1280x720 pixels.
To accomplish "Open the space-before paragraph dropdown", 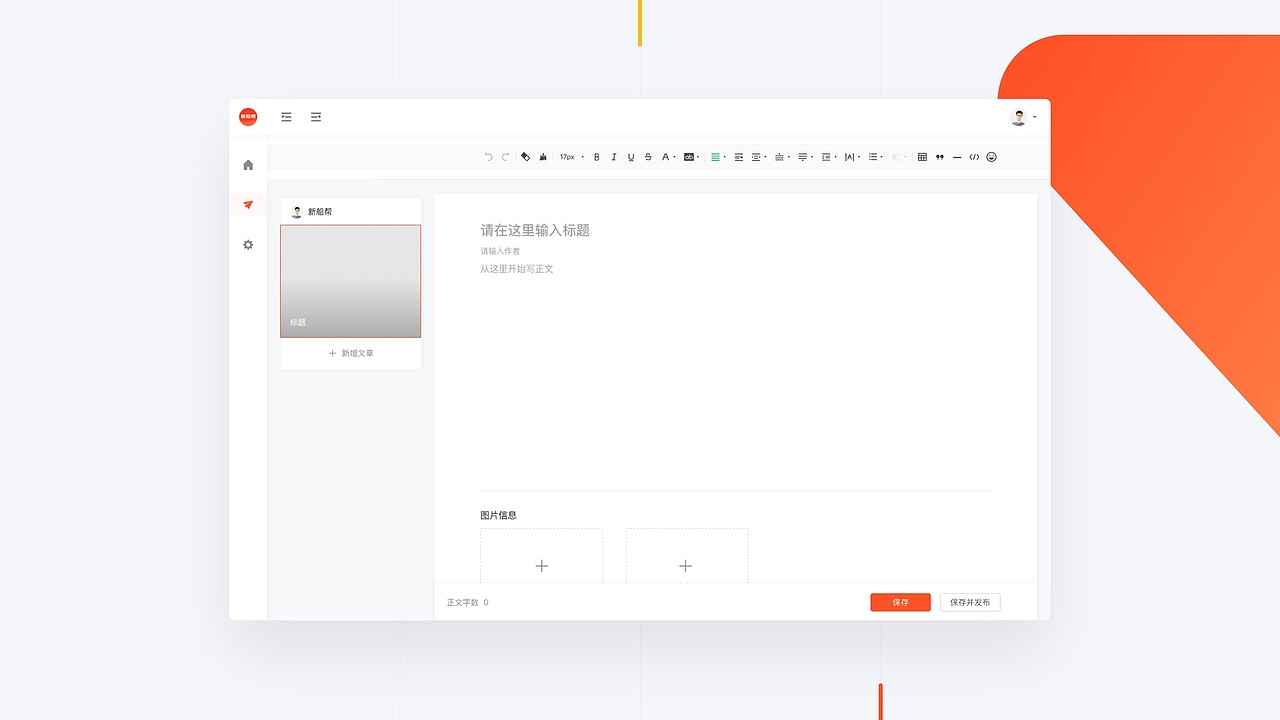I will pyautogui.click(x=781, y=157).
